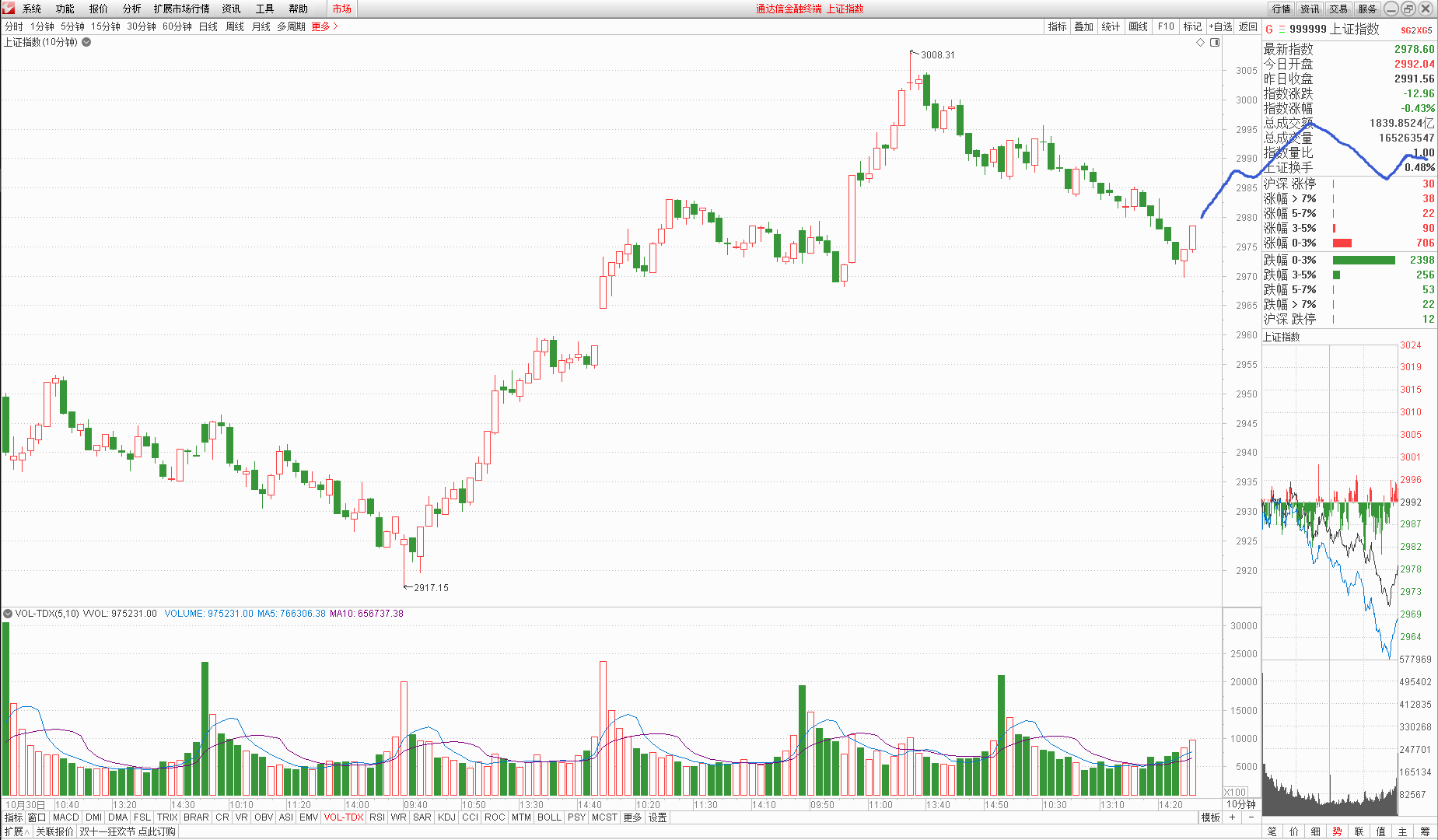This screenshot has width=1438, height=840.
Task: Select the 日线 daily period
Action: pos(208,26)
